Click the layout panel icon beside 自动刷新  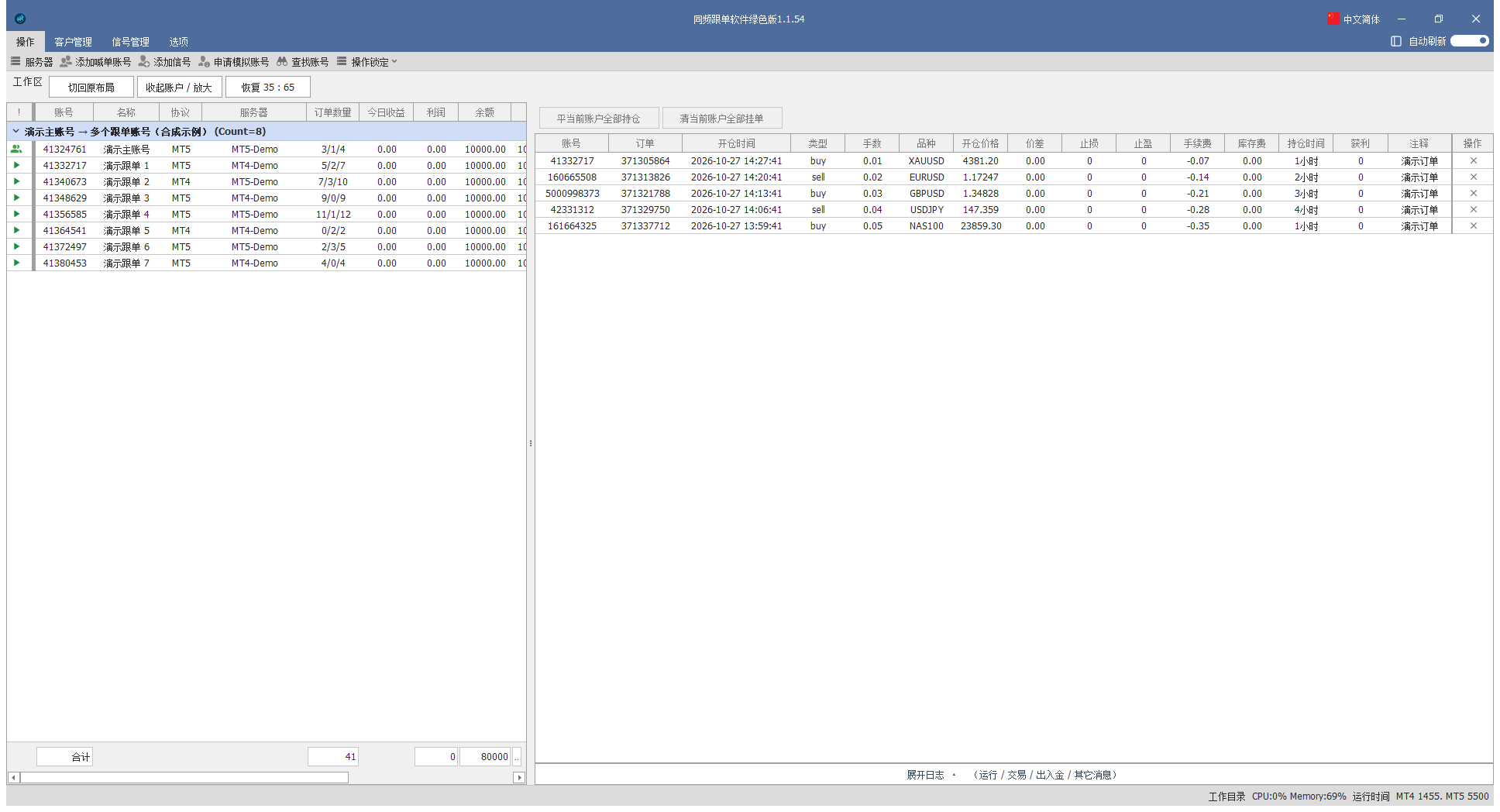tap(1396, 41)
